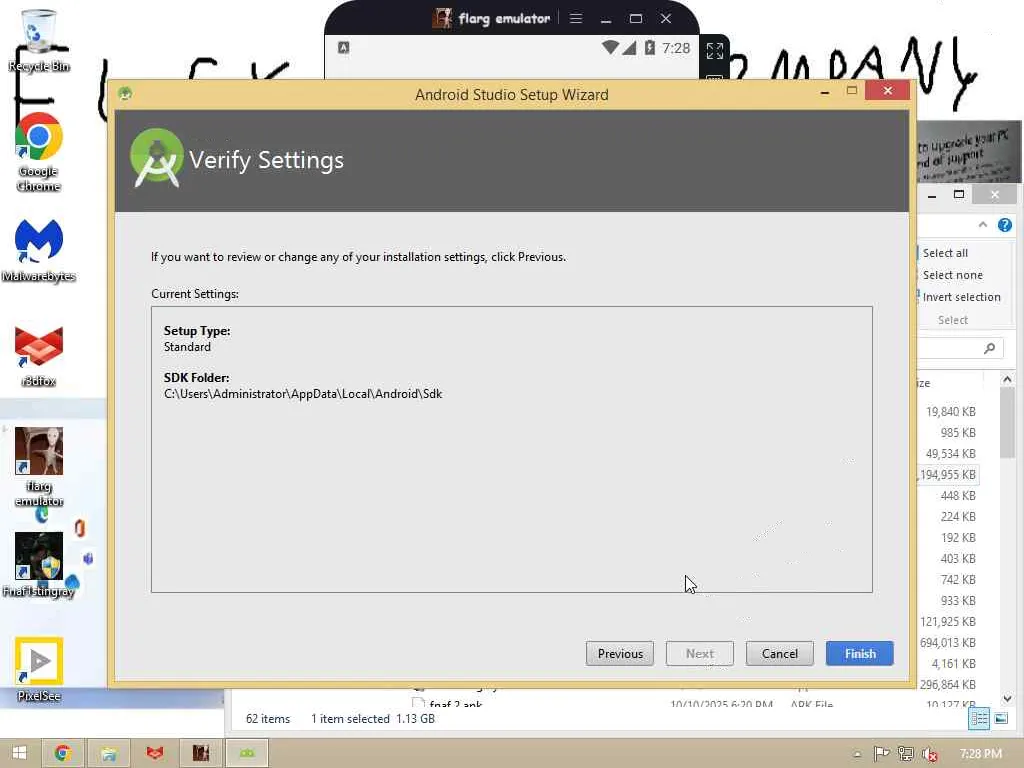Screen dimensions: 1024x768
Task: Open the r3dfox desktop shortcut
Action: click(x=39, y=356)
